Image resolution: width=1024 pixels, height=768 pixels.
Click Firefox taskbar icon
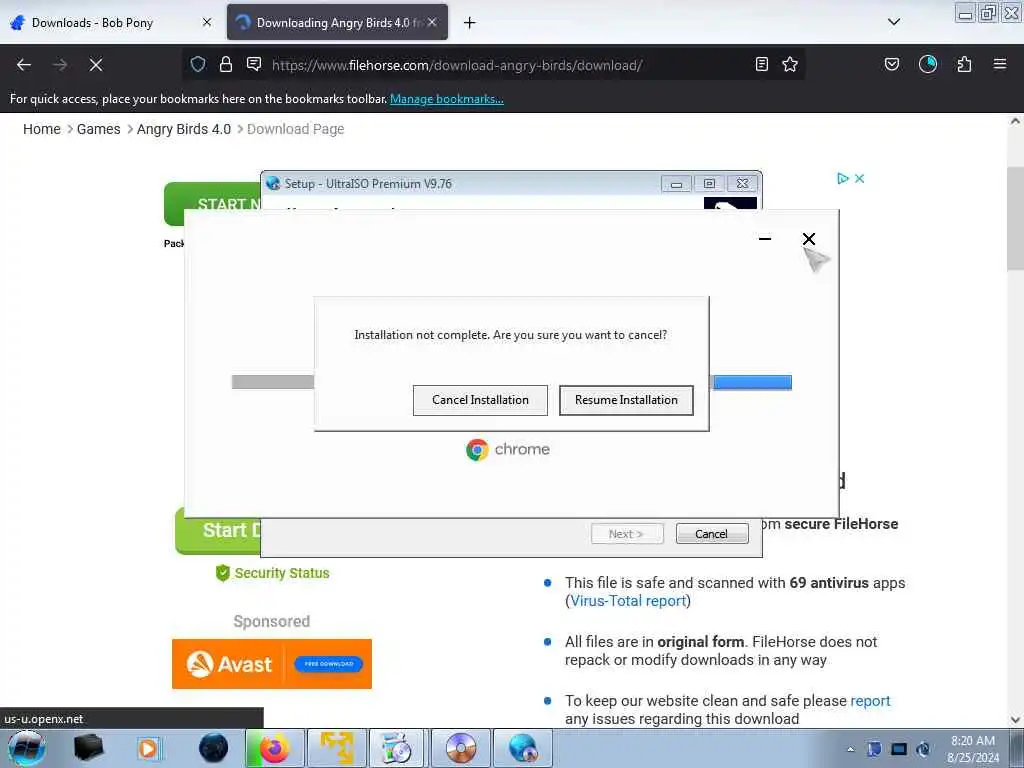coord(274,748)
